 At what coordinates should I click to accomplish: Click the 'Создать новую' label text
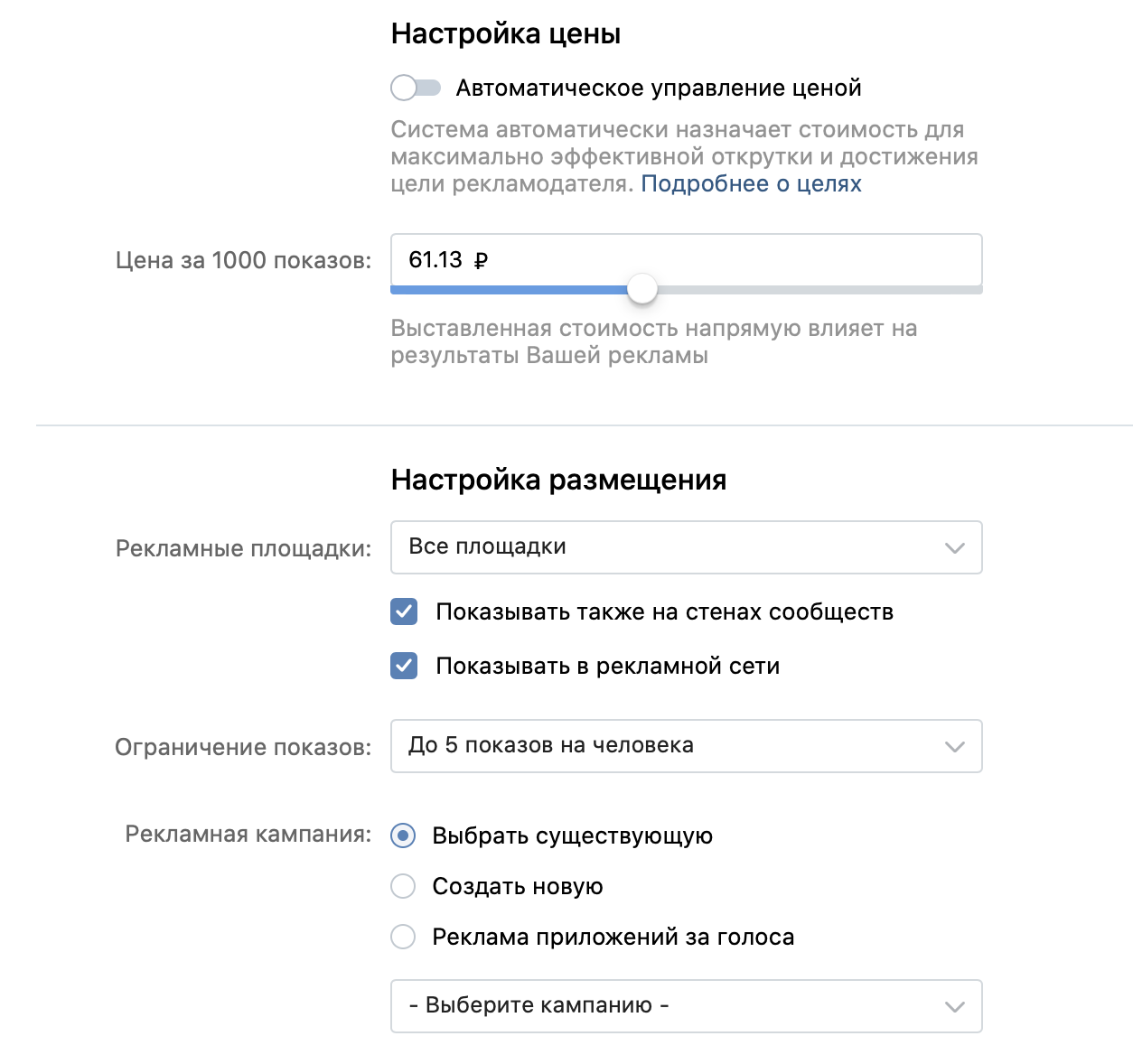[518, 886]
